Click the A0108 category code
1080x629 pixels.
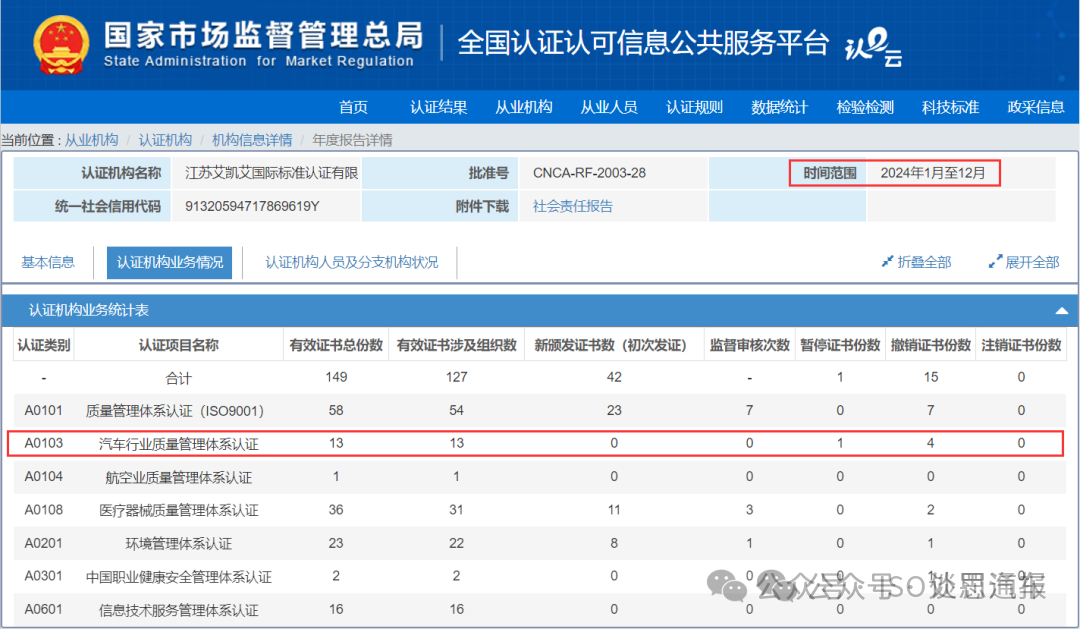coord(43,510)
